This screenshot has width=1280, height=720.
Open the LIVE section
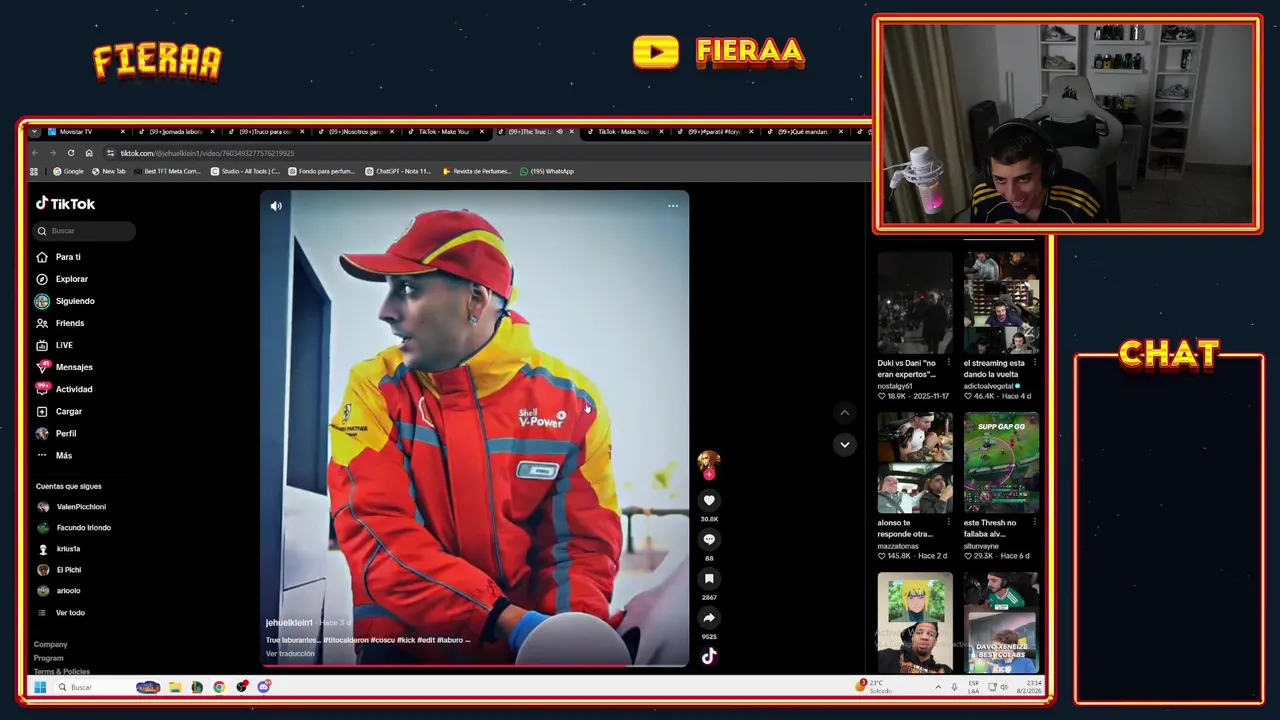pos(54,345)
